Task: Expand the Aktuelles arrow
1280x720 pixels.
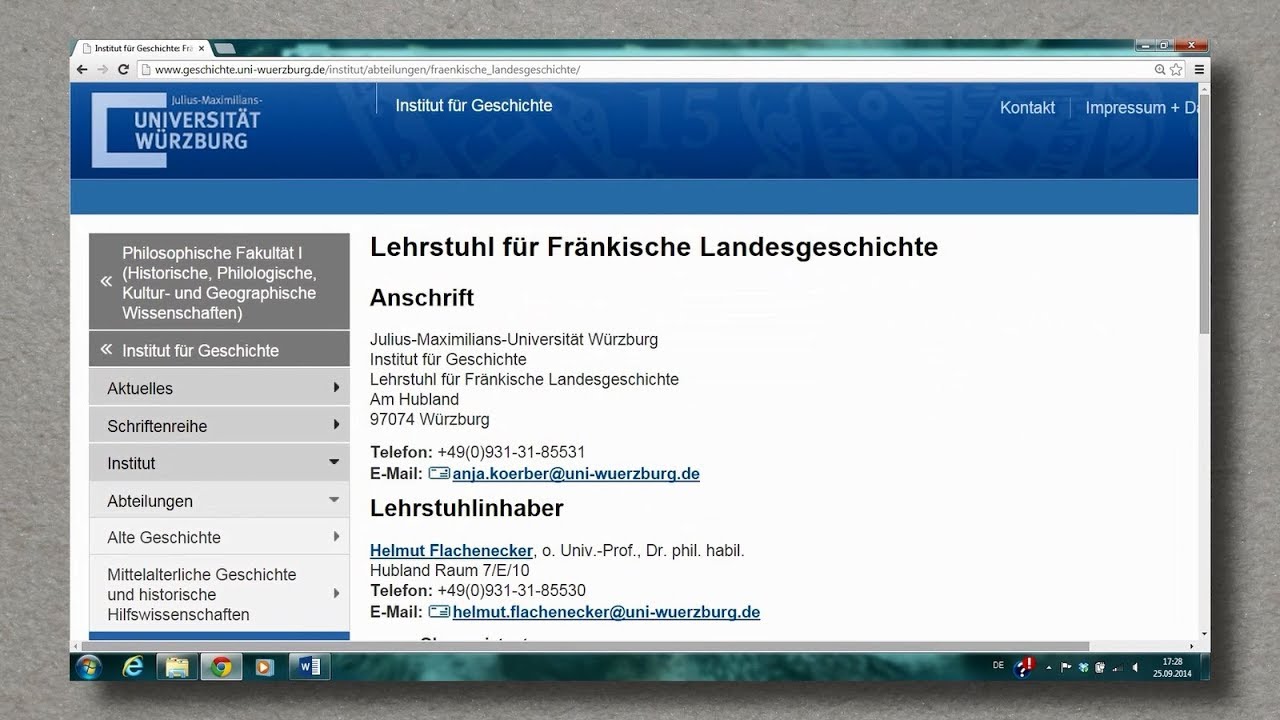Action: (x=336, y=387)
